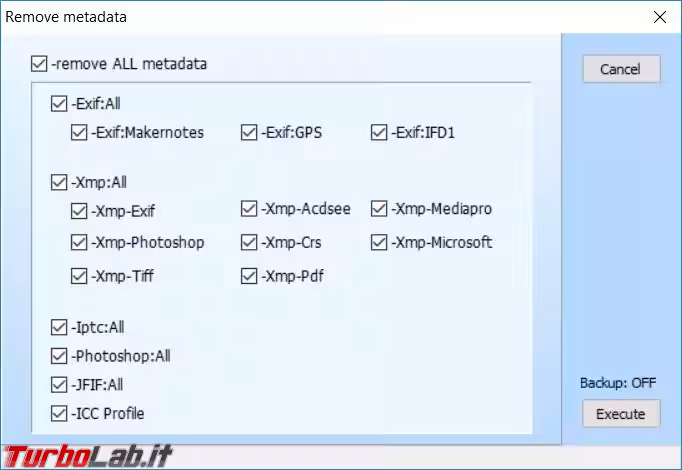Toggle the -Xmp-Crs checkbox
Viewport: 682px width, 470px height.
tap(249, 243)
